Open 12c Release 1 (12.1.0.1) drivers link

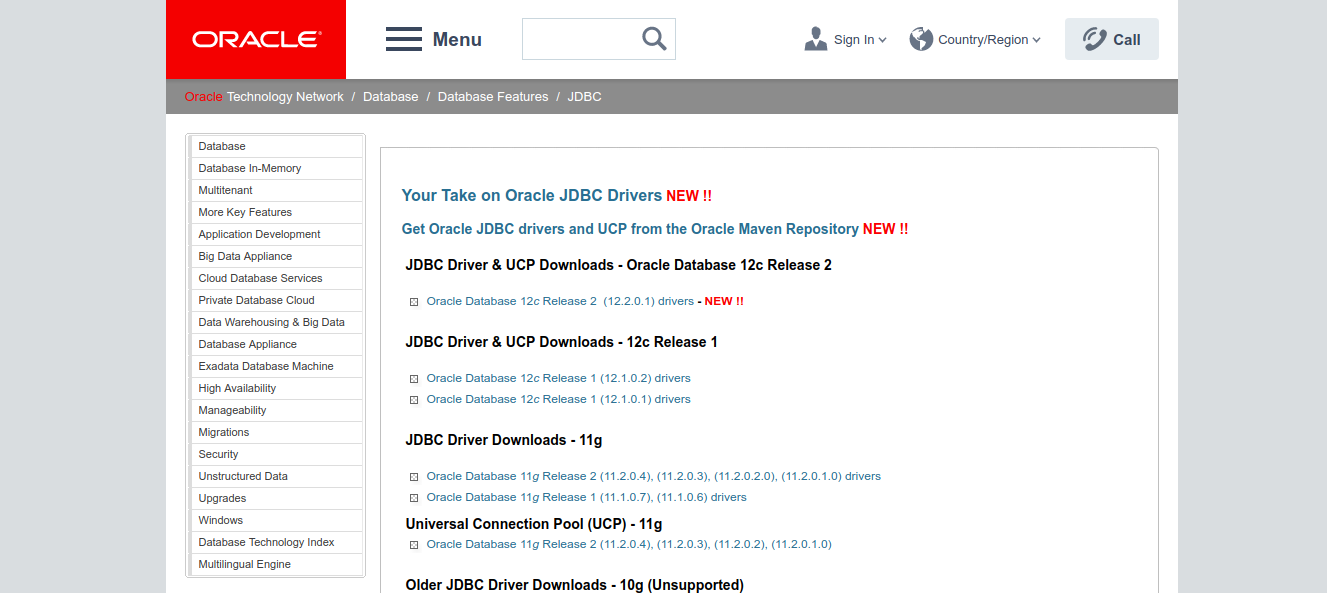click(x=558, y=399)
